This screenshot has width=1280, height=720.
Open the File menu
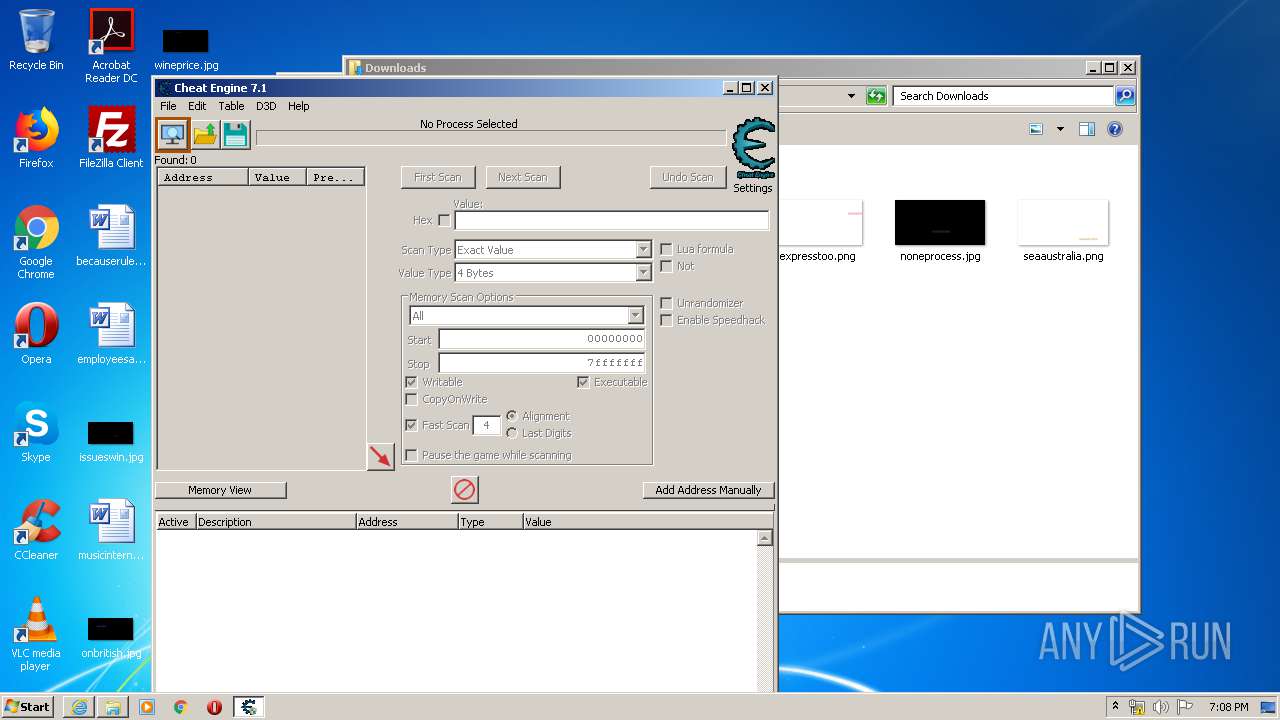pyautogui.click(x=168, y=106)
